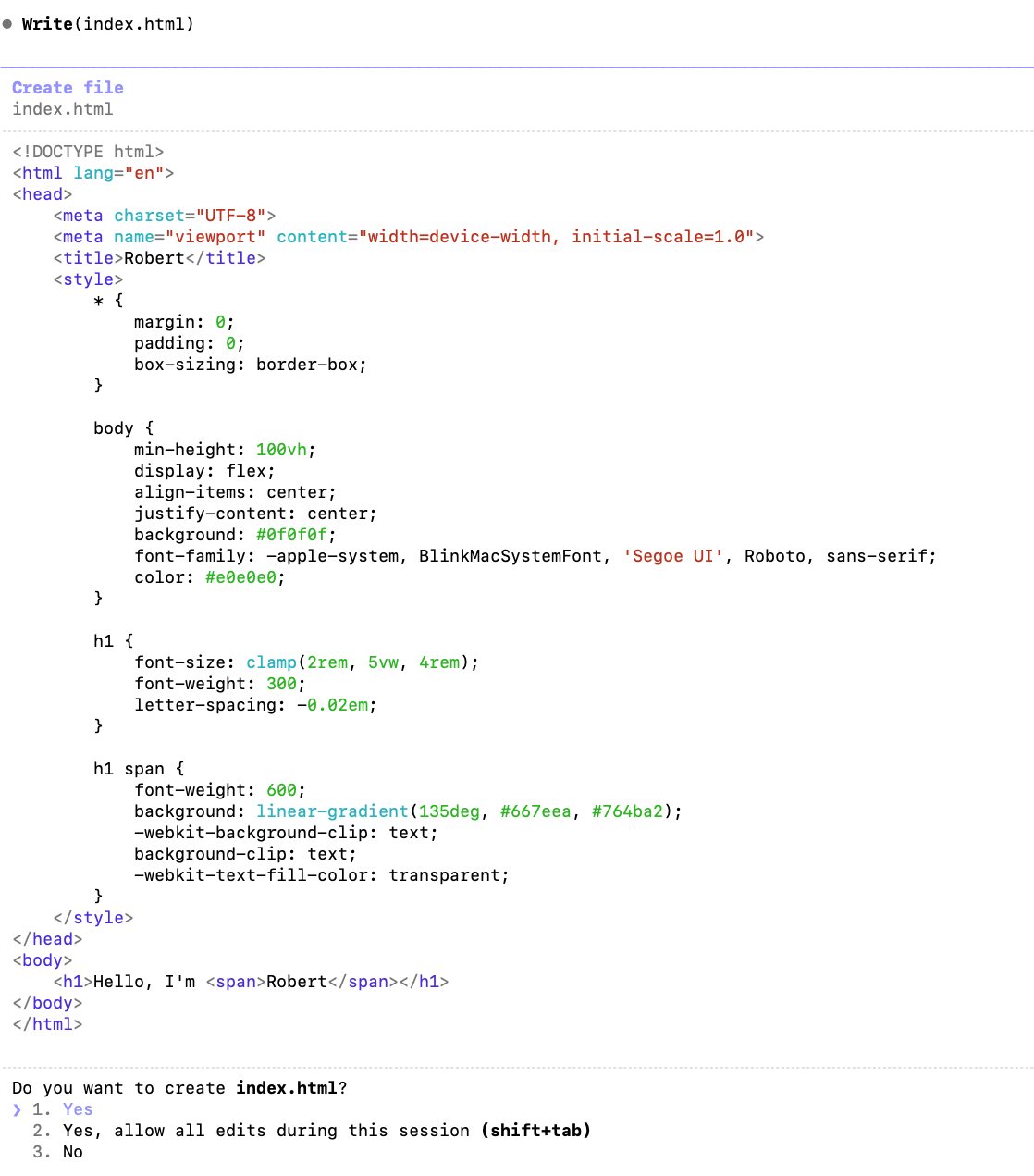This screenshot has height=1176, width=1034.
Task: Click the #0f0f0f background color value
Action: tap(291, 535)
